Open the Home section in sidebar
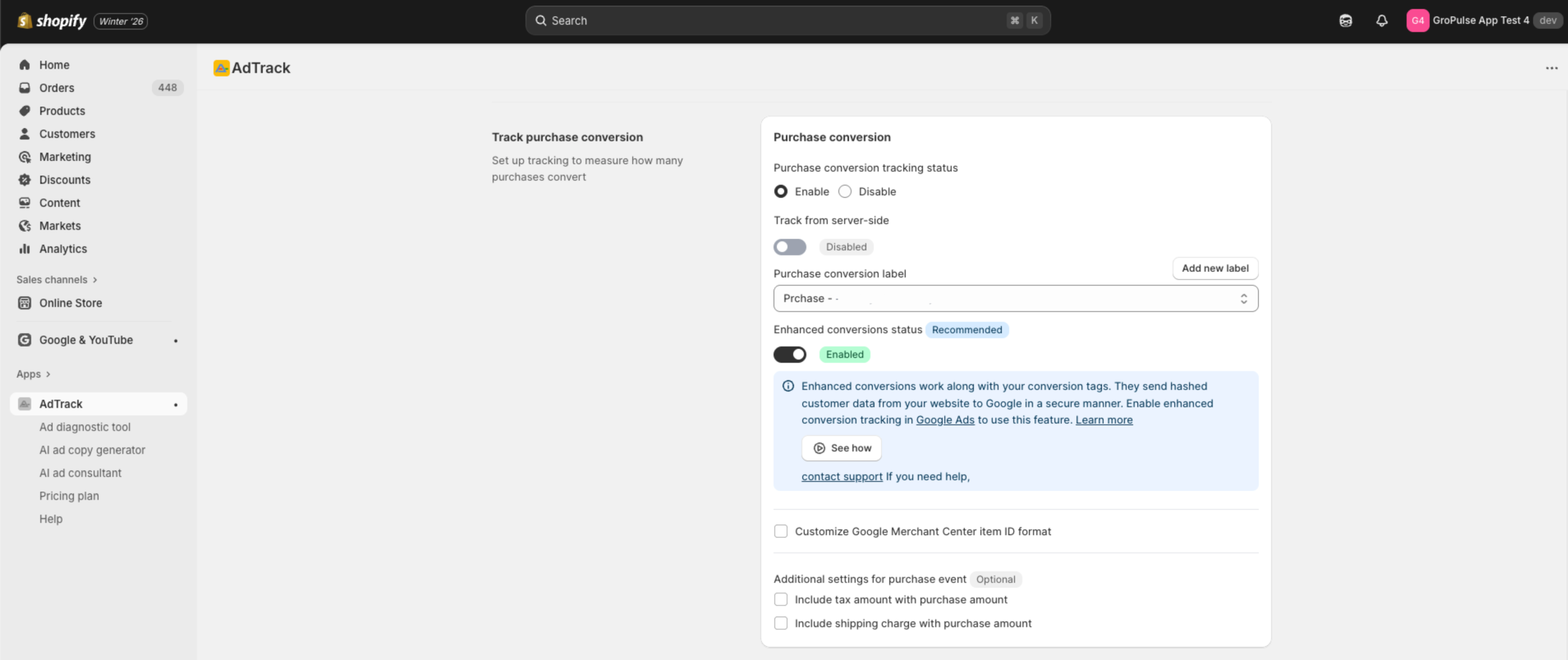The height and width of the screenshot is (660, 1568). coord(24,64)
